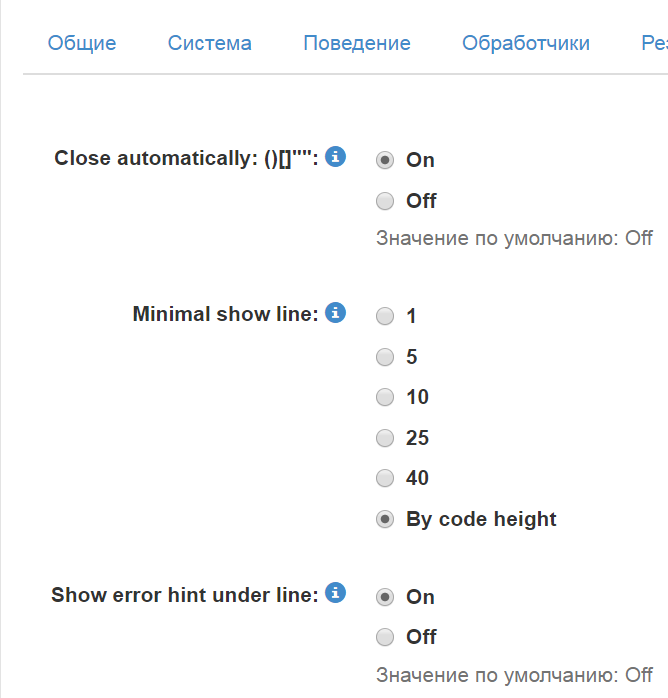
Task: Click the Close automatically setting label
Action: [186, 158]
